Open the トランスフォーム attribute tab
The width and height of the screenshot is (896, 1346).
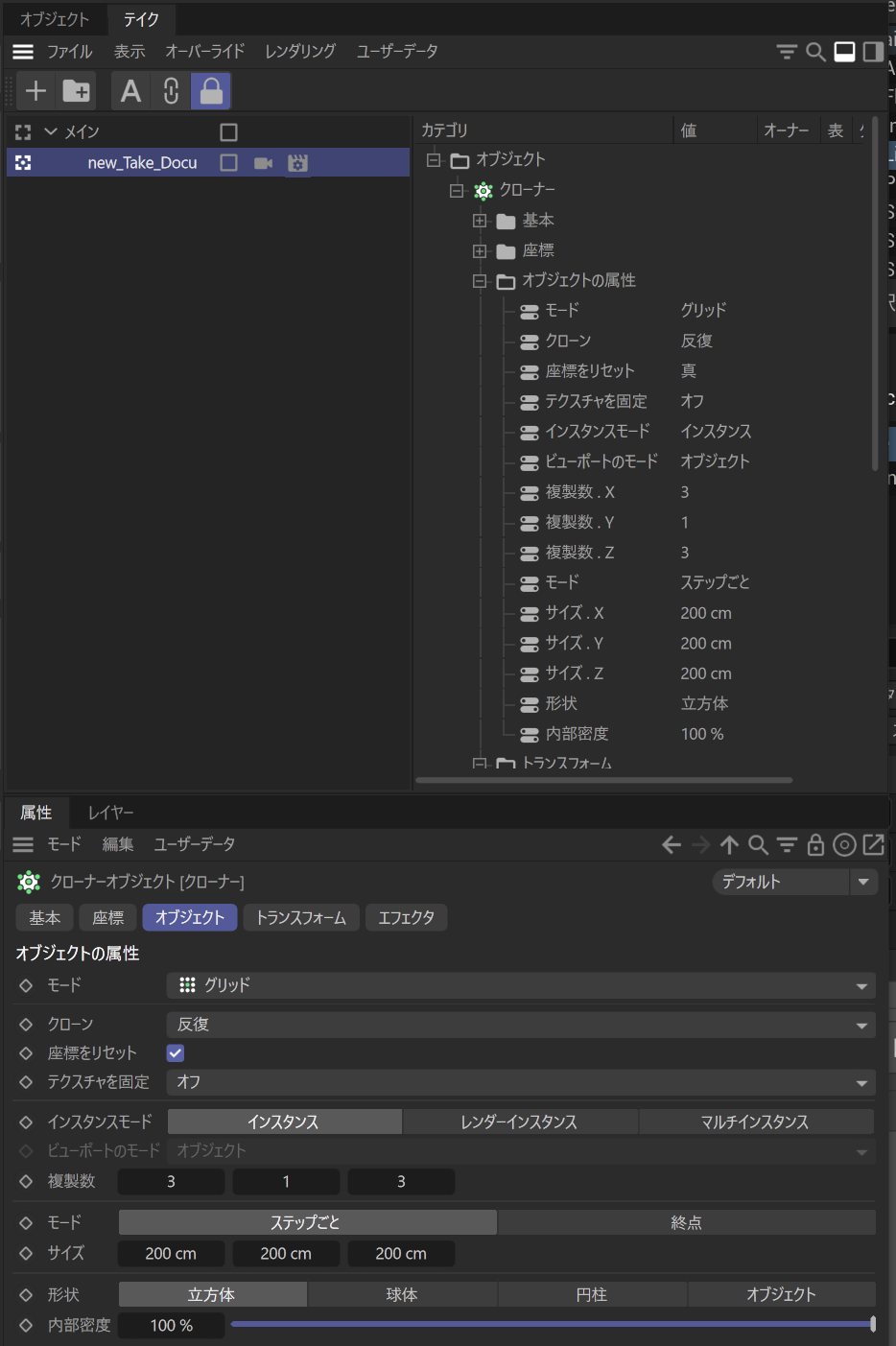(301, 918)
